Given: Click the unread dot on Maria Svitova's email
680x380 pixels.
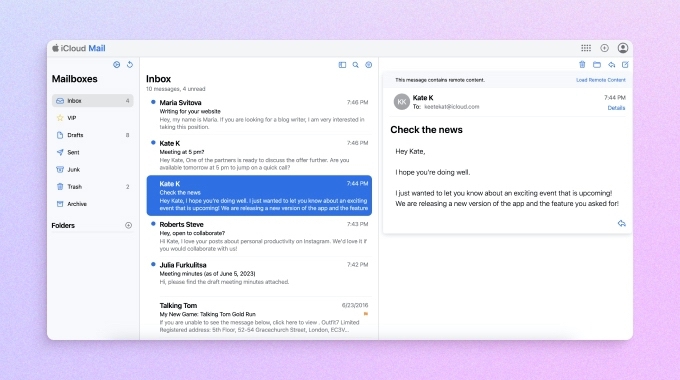Looking at the screenshot, I should point(153,102).
